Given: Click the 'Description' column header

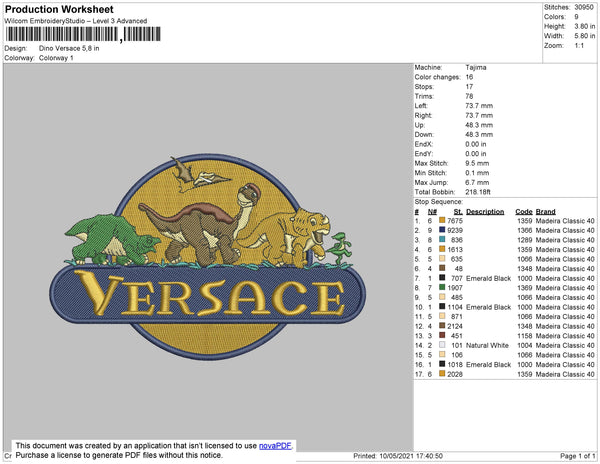Looking at the screenshot, I should coord(485,212).
